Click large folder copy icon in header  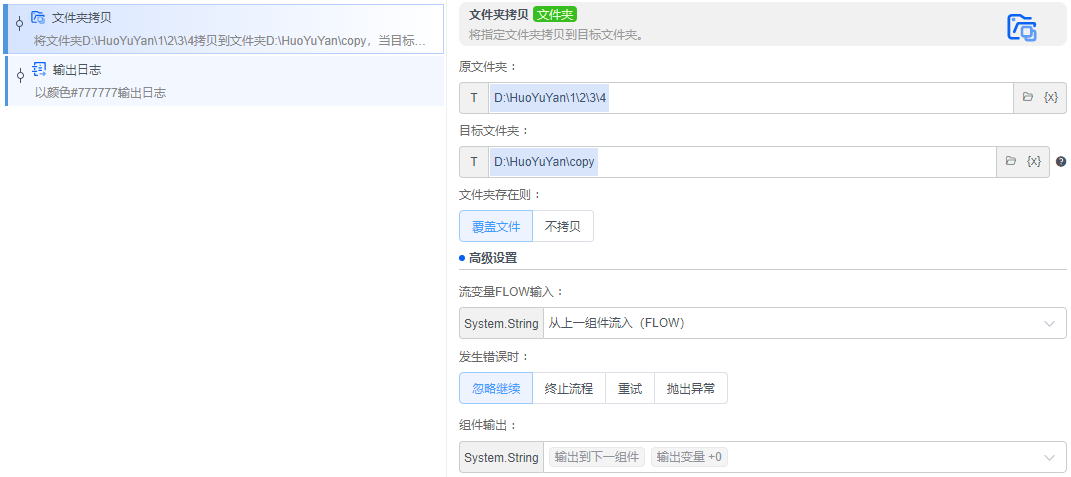(1021, 27)
